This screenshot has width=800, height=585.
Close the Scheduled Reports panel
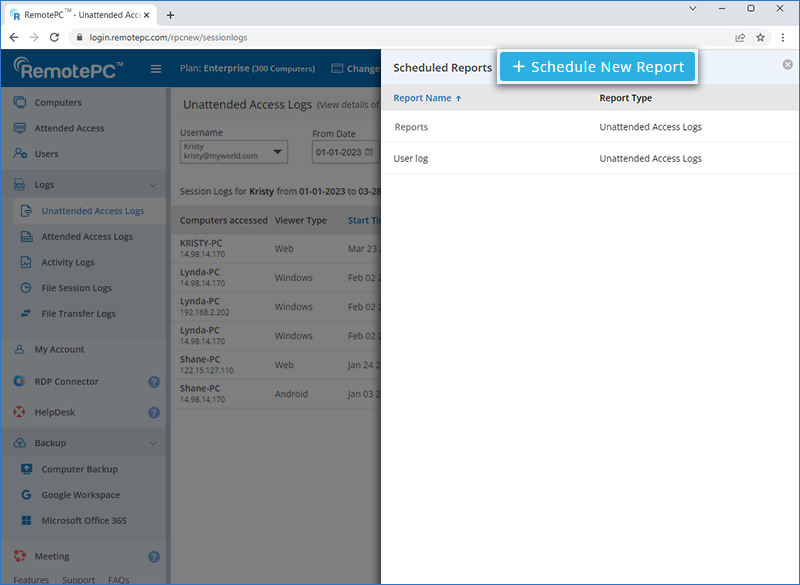[787, 65]
